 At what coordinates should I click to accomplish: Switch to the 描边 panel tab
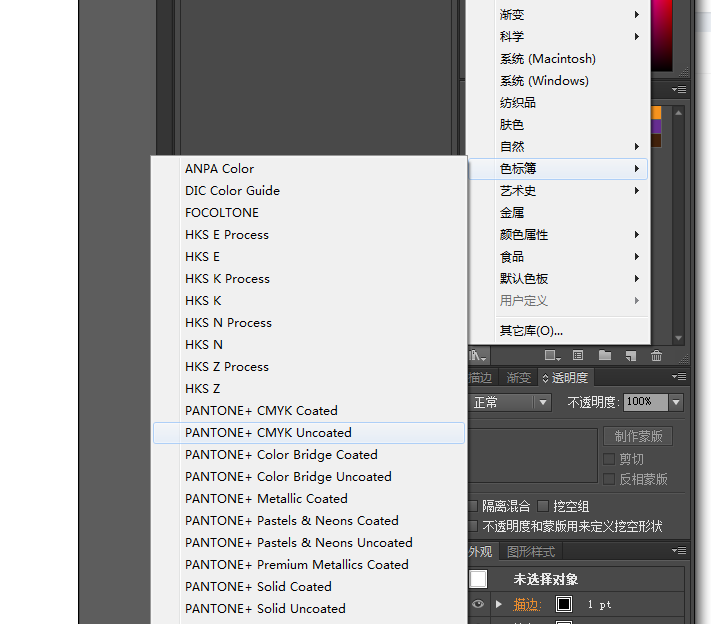pos(482,377)
